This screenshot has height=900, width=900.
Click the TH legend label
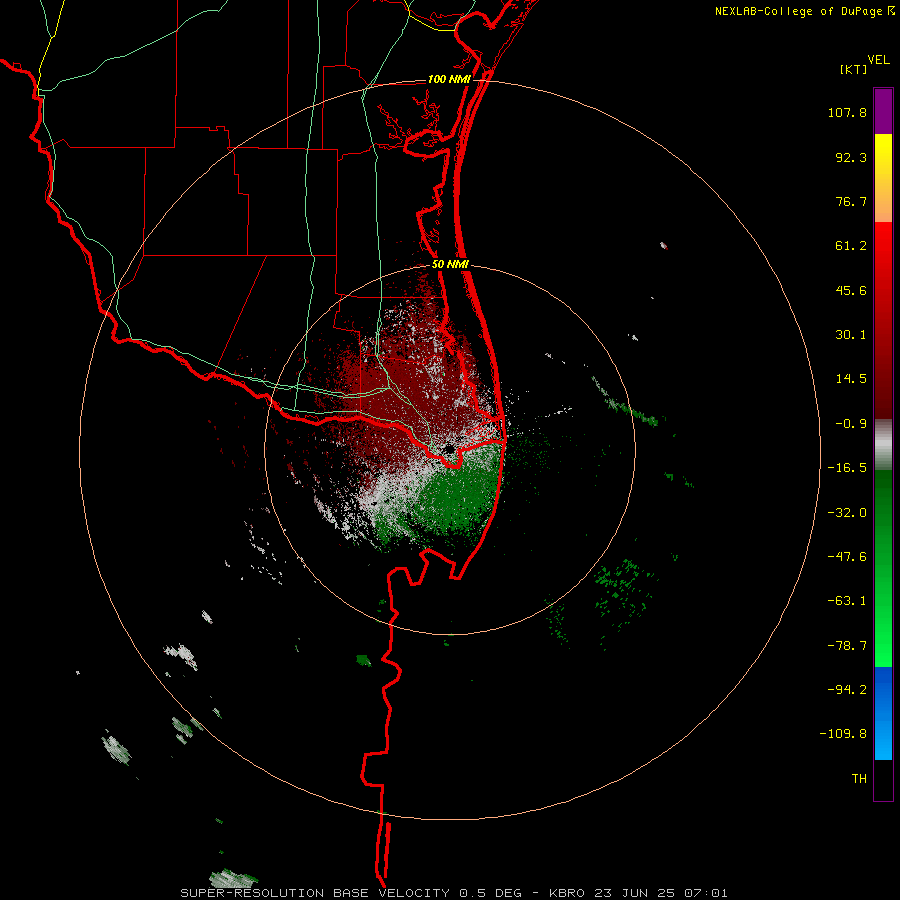[859, 779]
